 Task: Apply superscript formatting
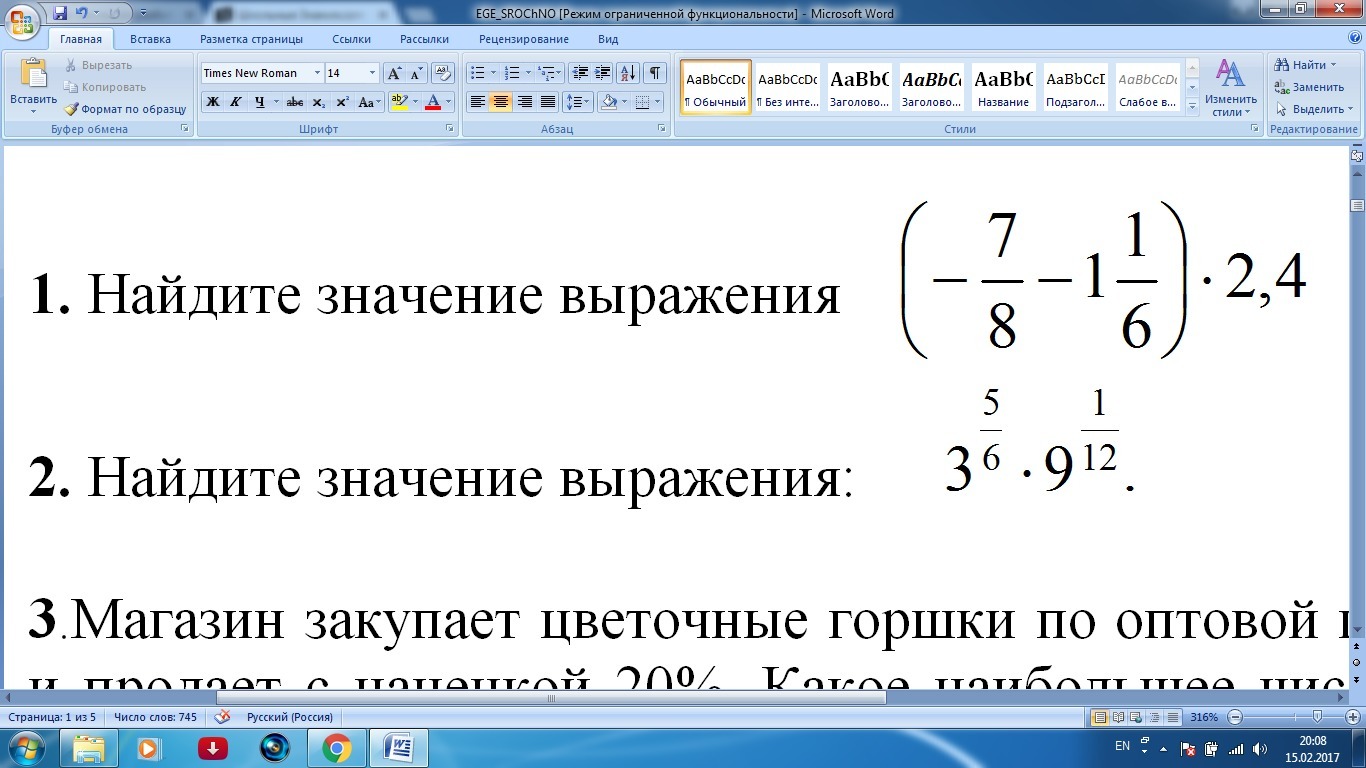click(342, 102)
